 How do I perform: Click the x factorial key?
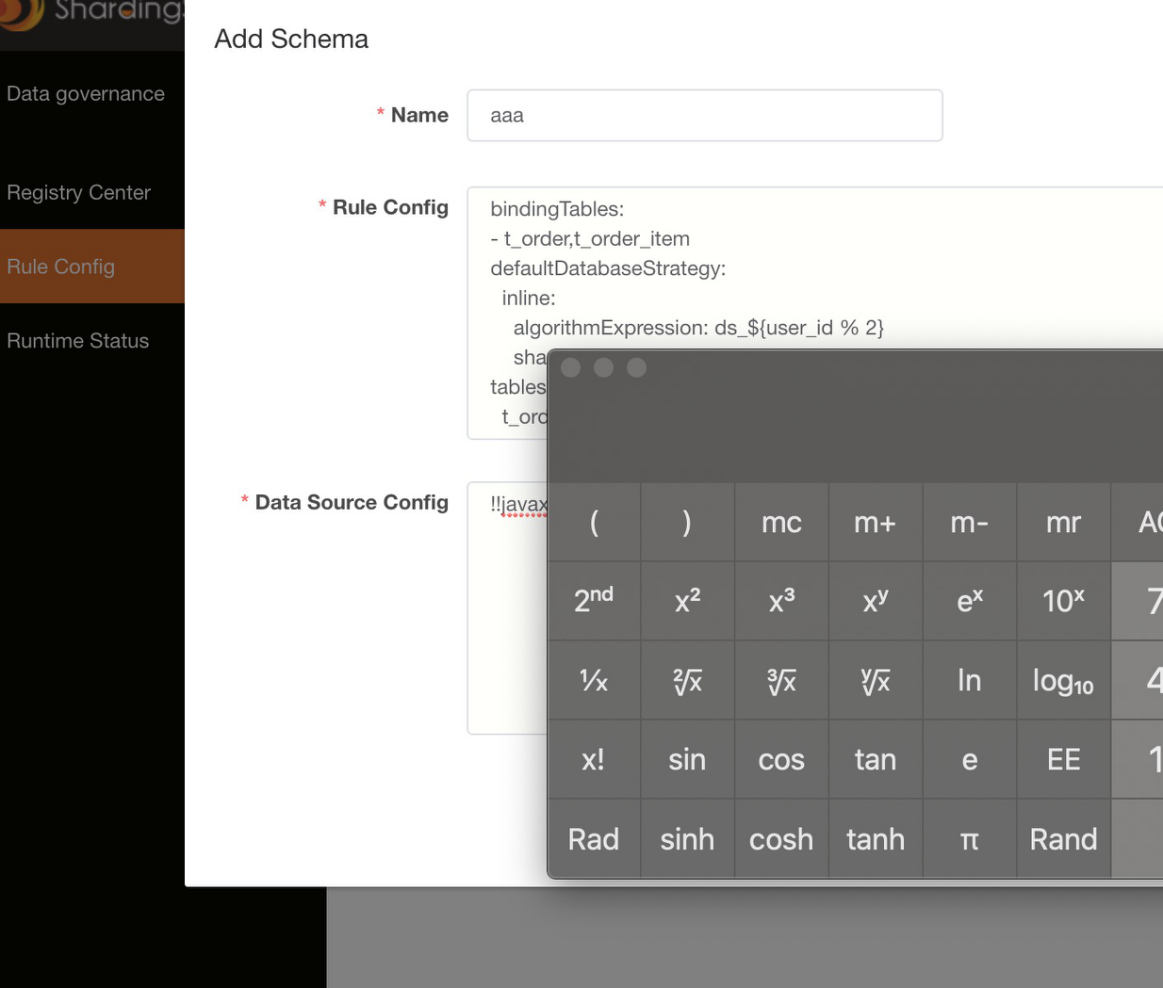(x=593, y=760)
